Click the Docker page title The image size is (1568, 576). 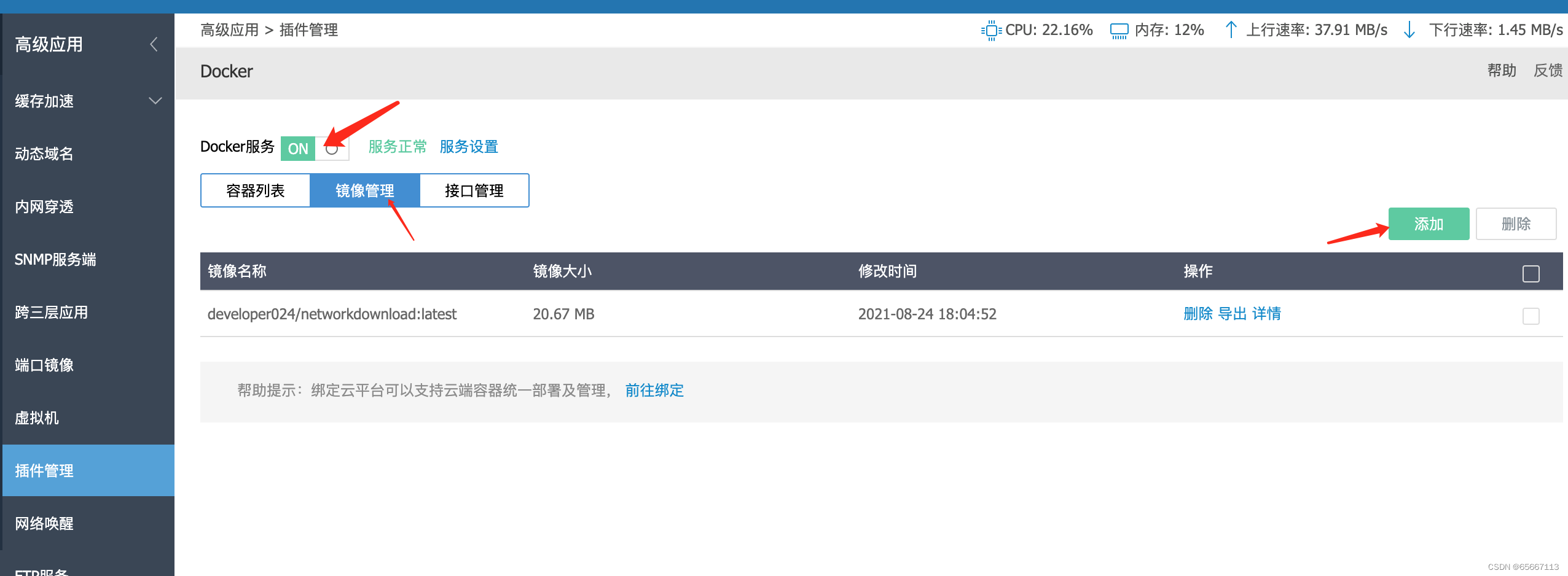[227, 71]
